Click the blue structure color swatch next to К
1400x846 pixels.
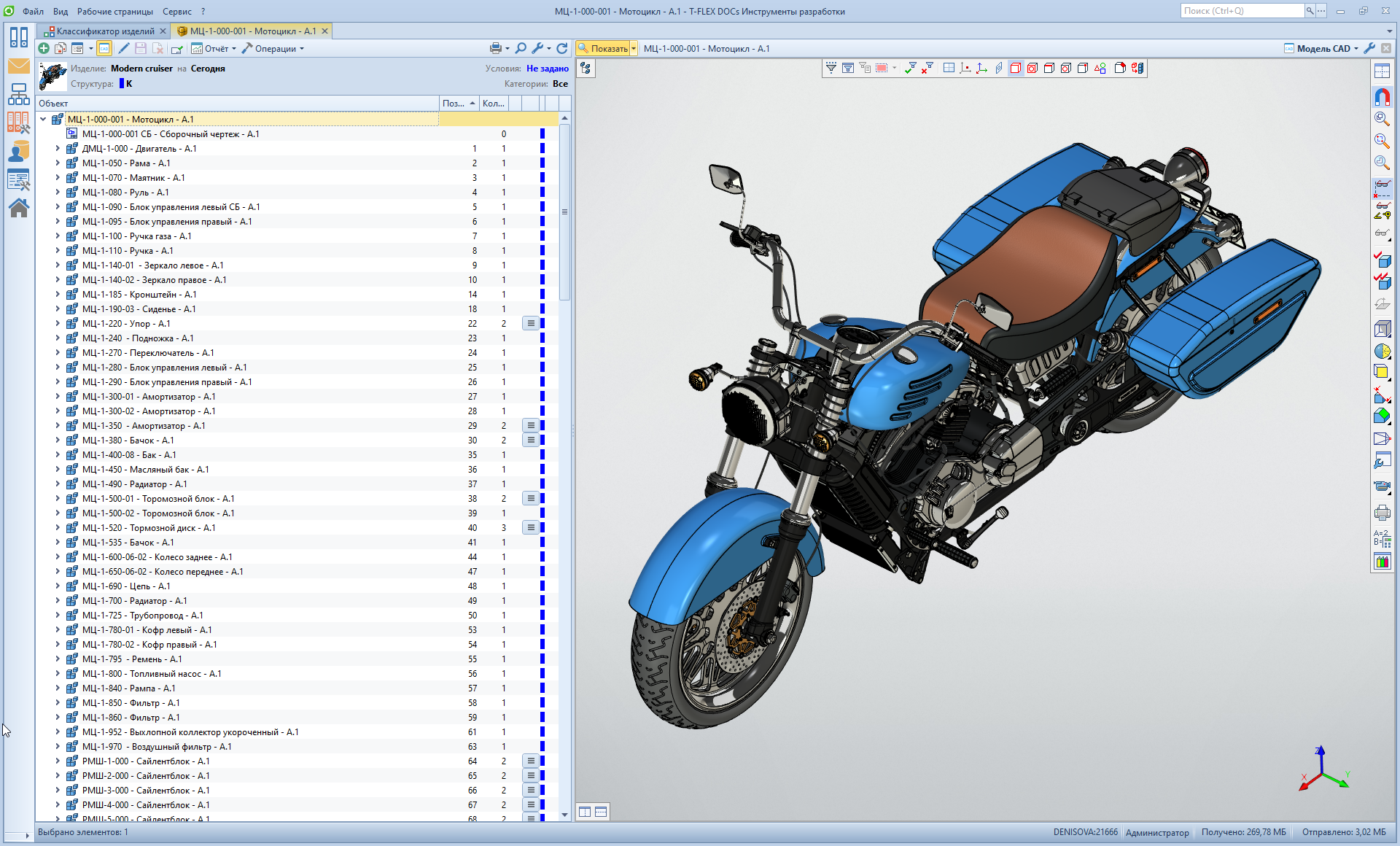pos(122,83)
